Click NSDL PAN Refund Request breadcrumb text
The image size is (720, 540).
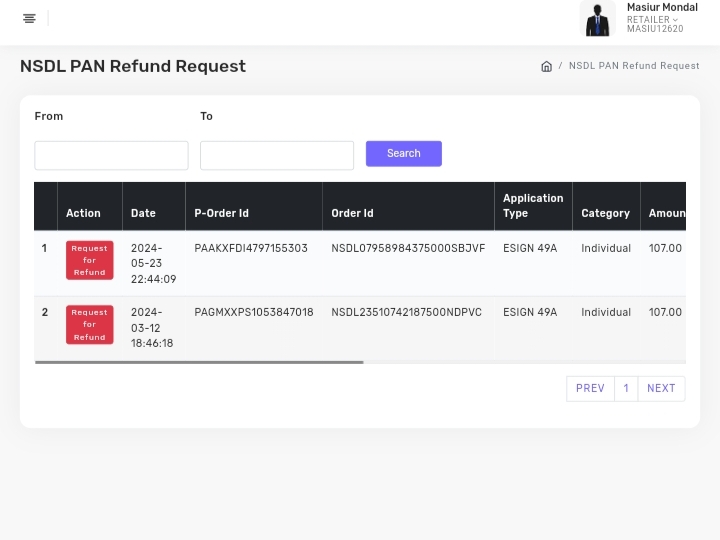(634, 66)
